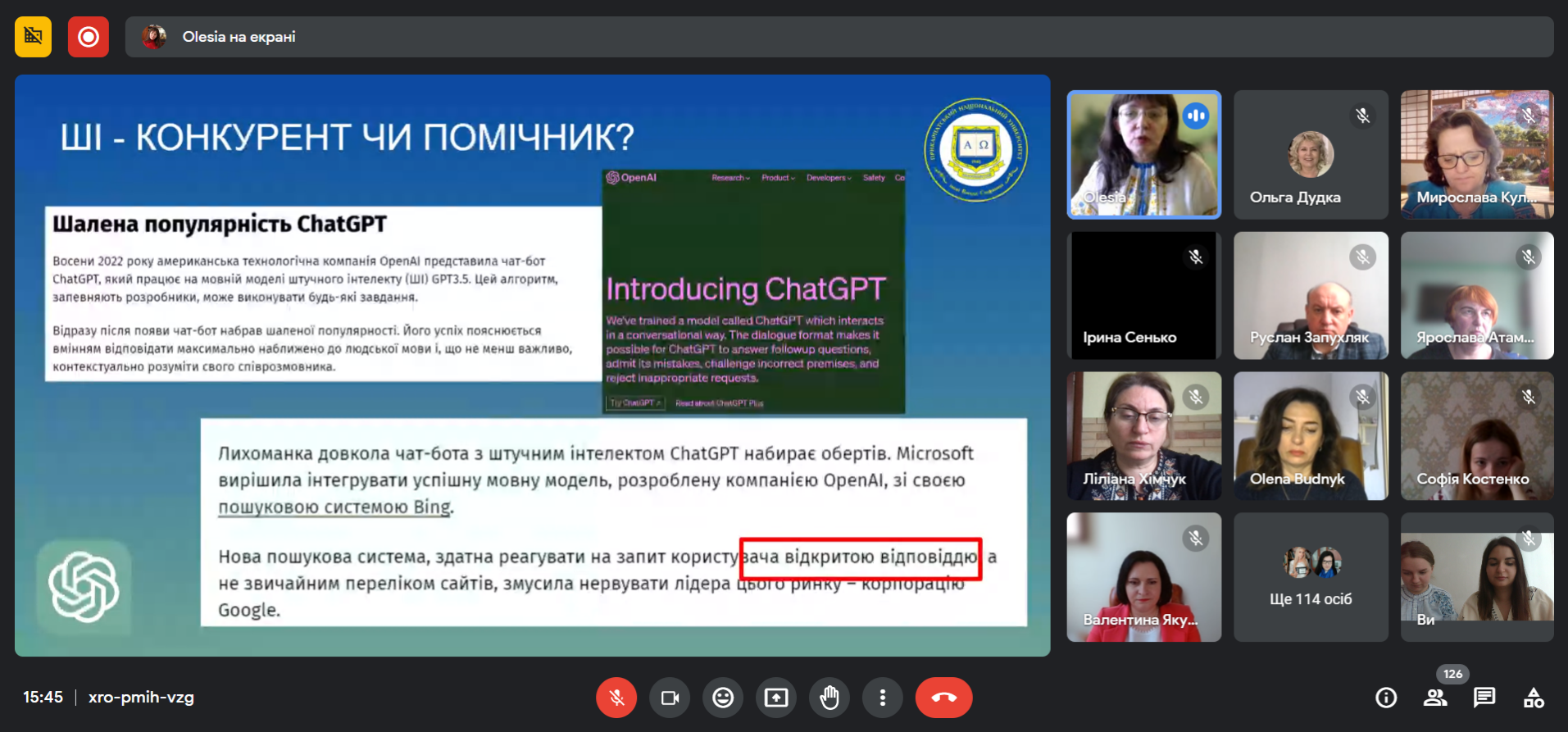
Task: Click the yellow captions-off icon at top left
Action: 33,37
